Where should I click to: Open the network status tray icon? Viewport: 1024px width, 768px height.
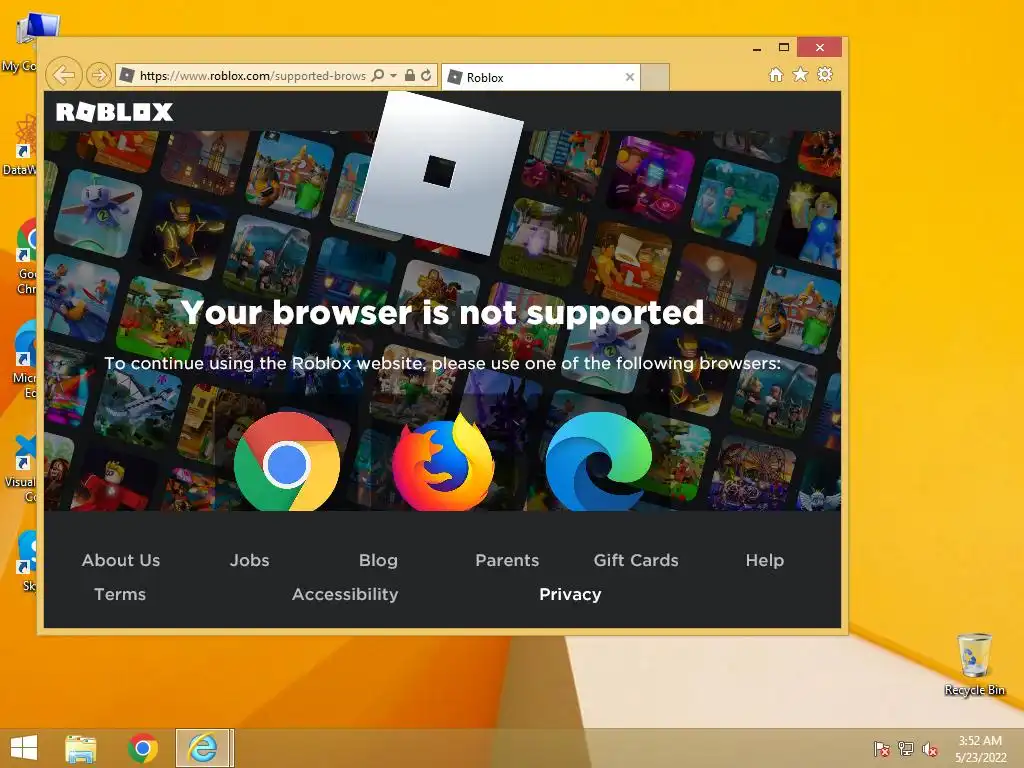pos(906,749)
